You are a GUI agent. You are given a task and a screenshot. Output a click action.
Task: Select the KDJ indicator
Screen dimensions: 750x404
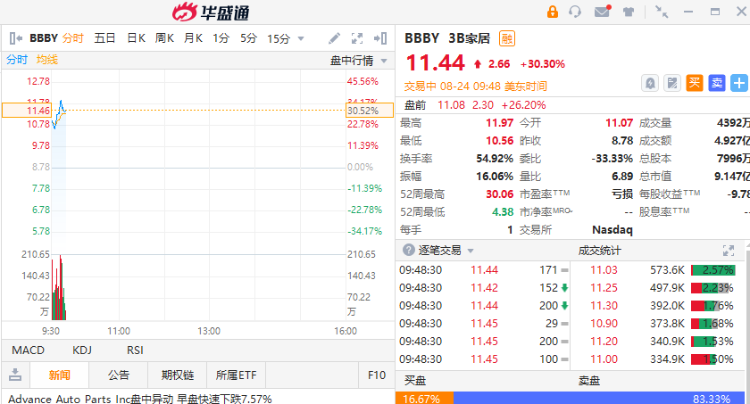pyautogui.click(x=82, y=350)
